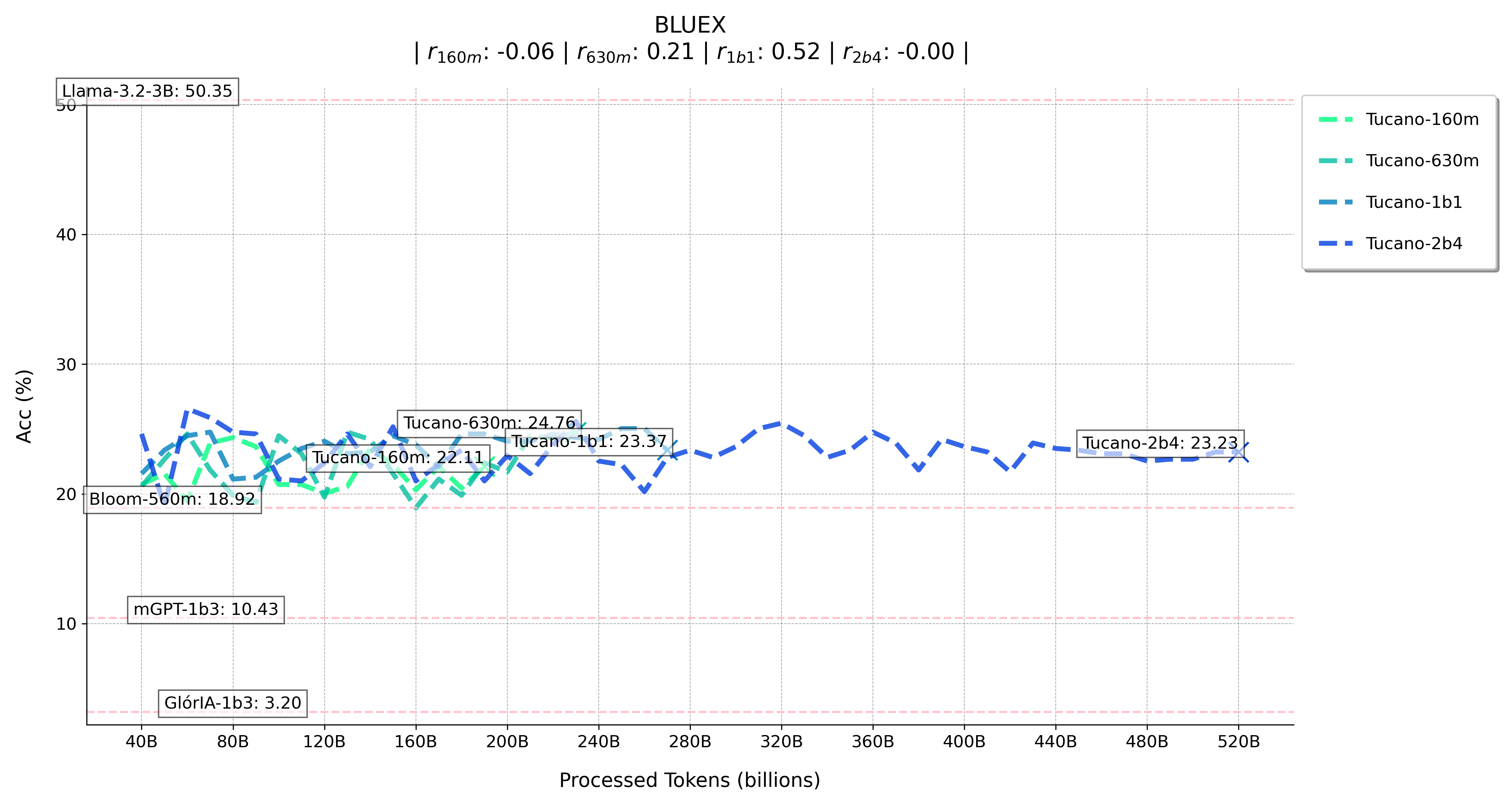This screenshot has height=806, width=1512.
Task: Click the 200B x-axis tick label
Action: tap(507, 742)
